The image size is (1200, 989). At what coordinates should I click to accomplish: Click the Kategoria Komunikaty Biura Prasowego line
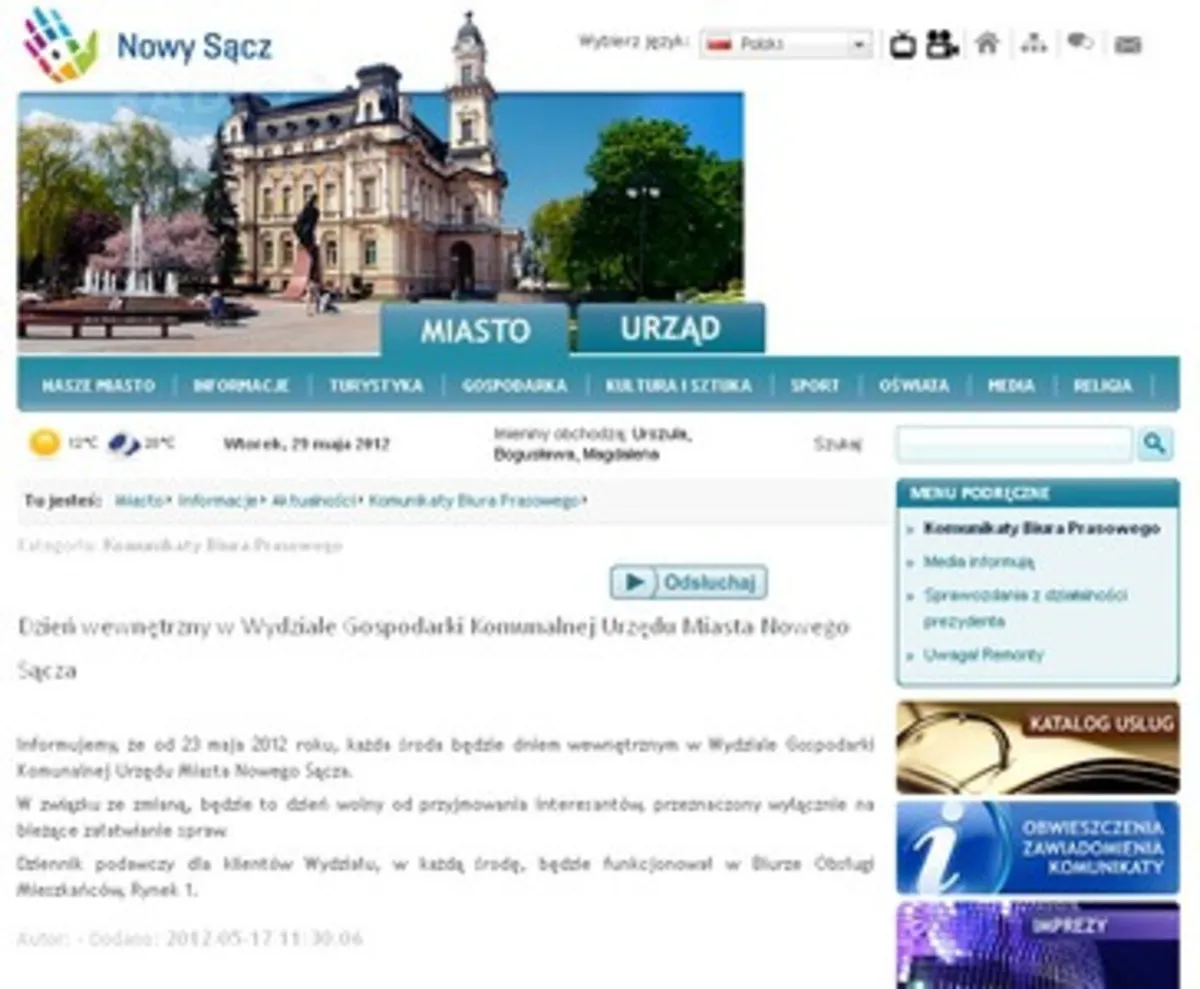(180, 546)
